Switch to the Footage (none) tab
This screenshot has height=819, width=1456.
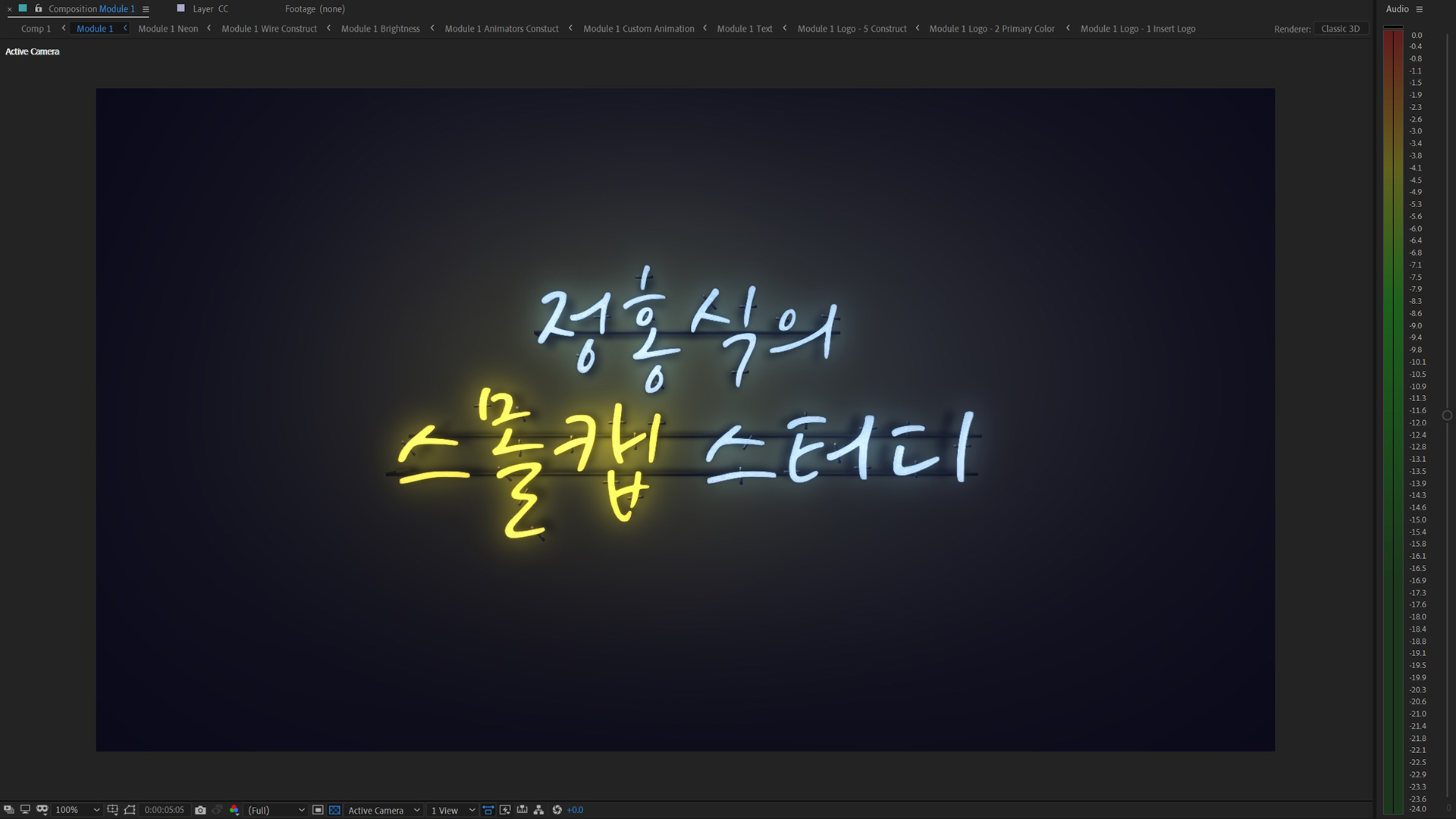click(315, 9)
